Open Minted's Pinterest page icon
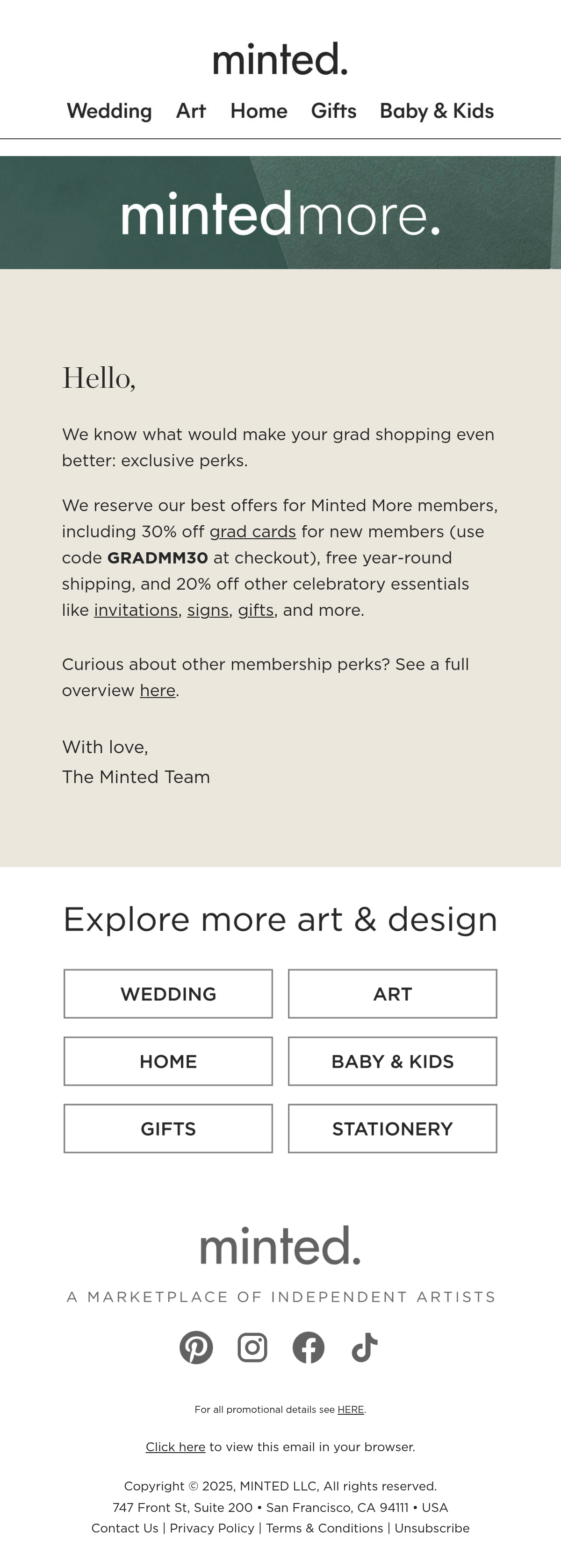 pyautogui.click(x=196, y=1347)
